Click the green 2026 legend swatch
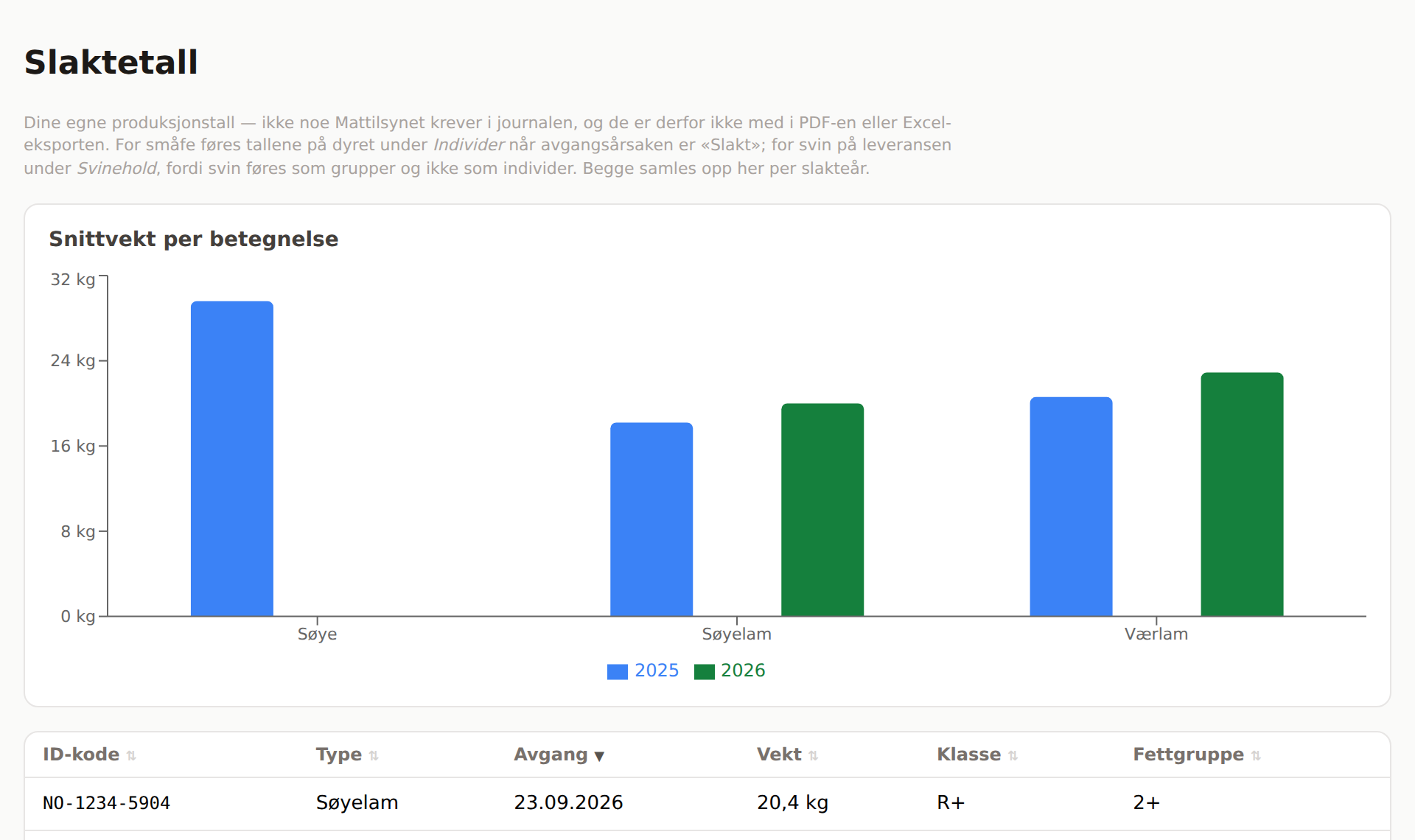The width and height of the screenshot is (1415, 840). (704, 671)
